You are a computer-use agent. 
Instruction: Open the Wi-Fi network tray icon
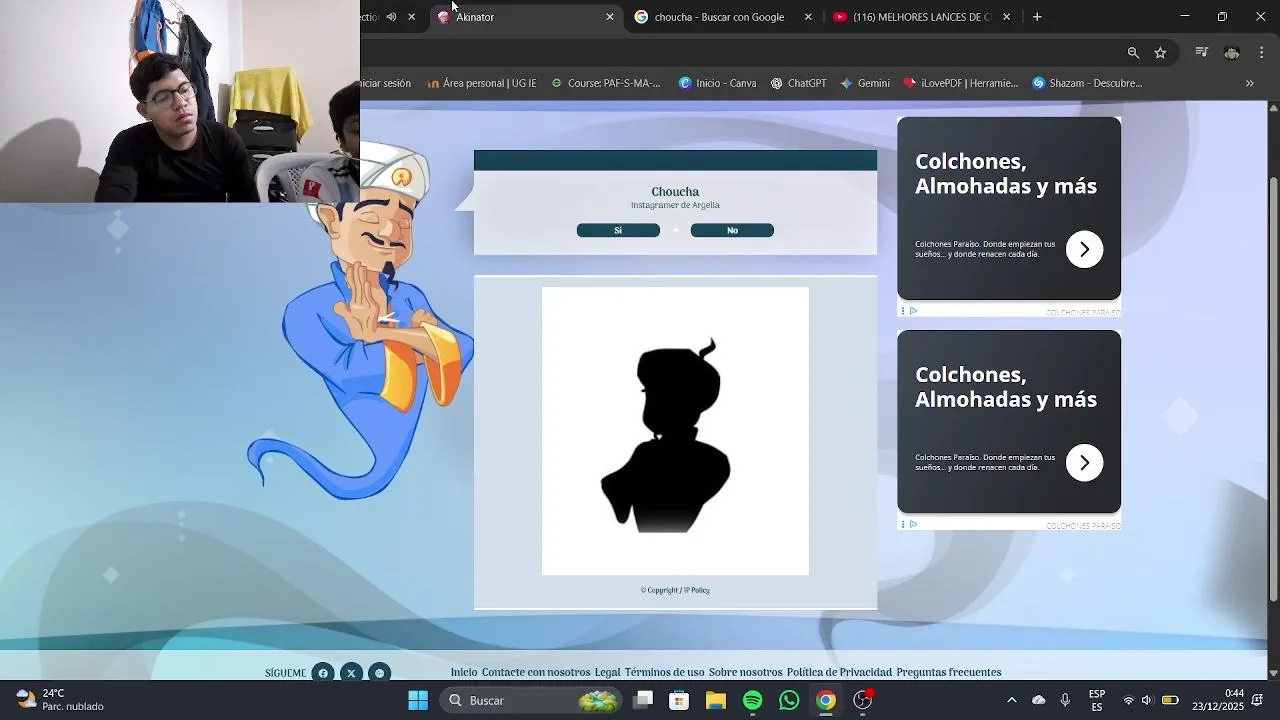point(1128,700)
